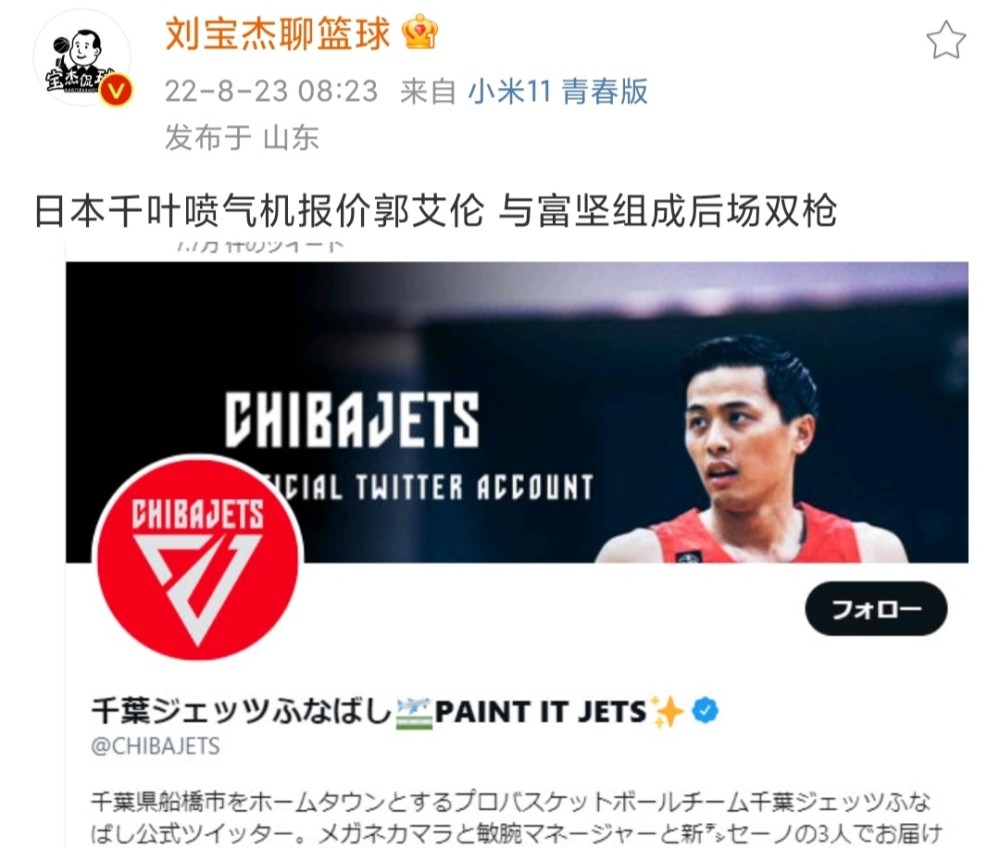The image size is (1000, 848).
Task: Click the crown membership icon
Action: click(x=420, y=32)
